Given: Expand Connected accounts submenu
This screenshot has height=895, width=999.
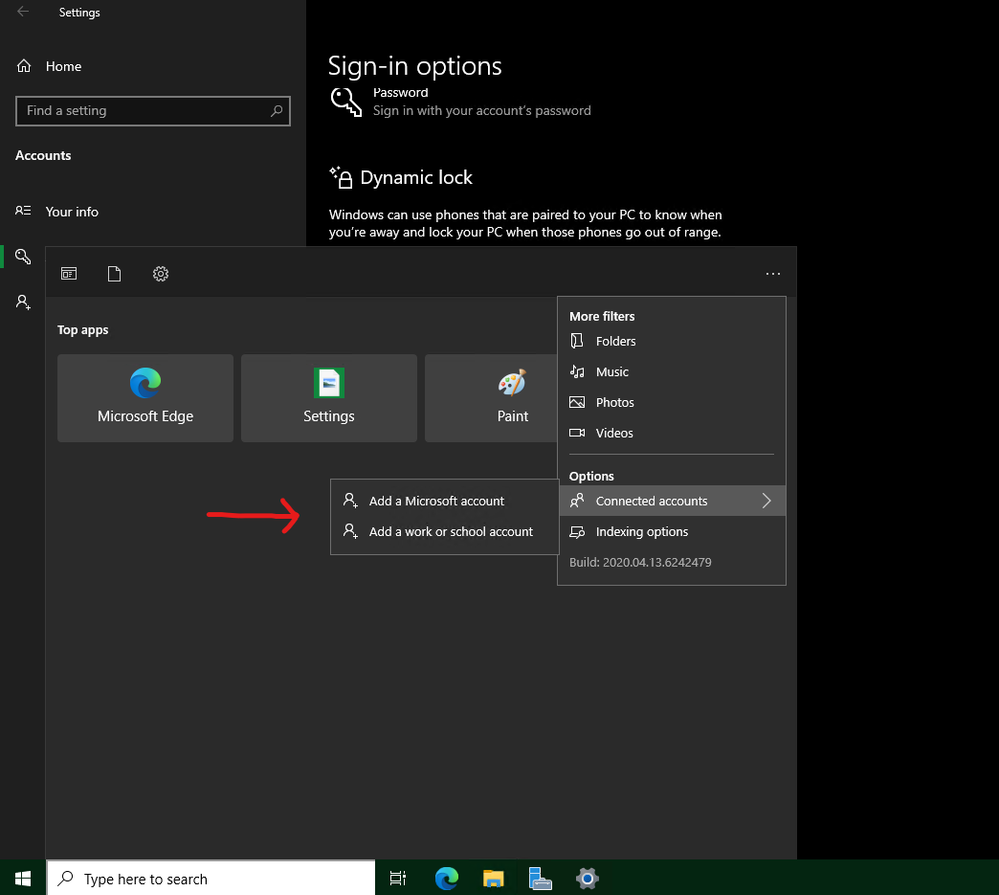Looking at the screenshot, I should 672,501.
